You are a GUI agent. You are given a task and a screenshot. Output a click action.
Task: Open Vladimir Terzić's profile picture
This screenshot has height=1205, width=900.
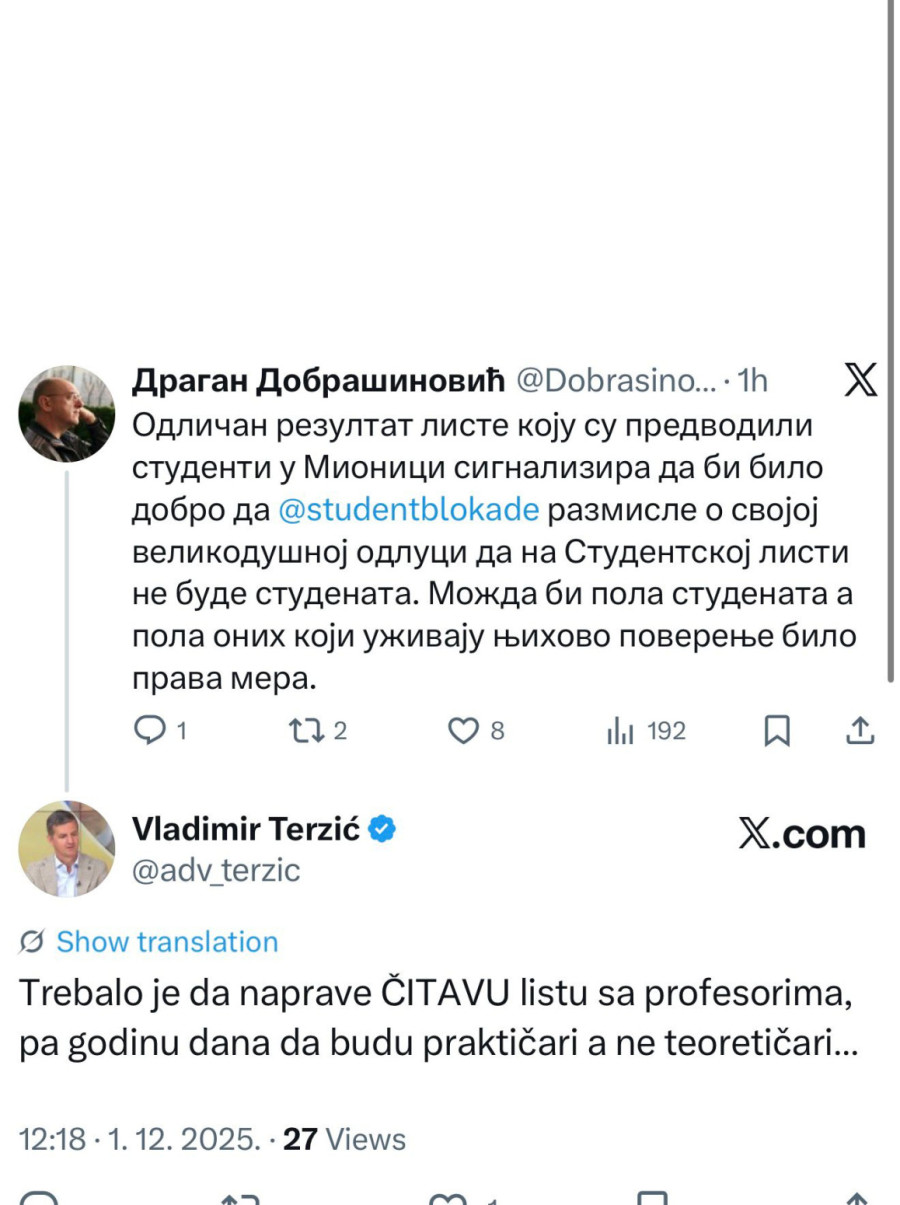point(67,847)
